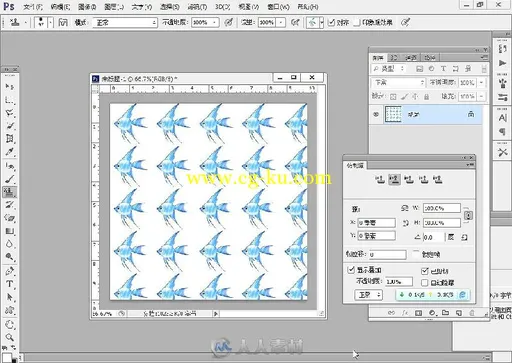
Task: Click Flip Horizontal icon in Clone Source panel
Action: 405,208
